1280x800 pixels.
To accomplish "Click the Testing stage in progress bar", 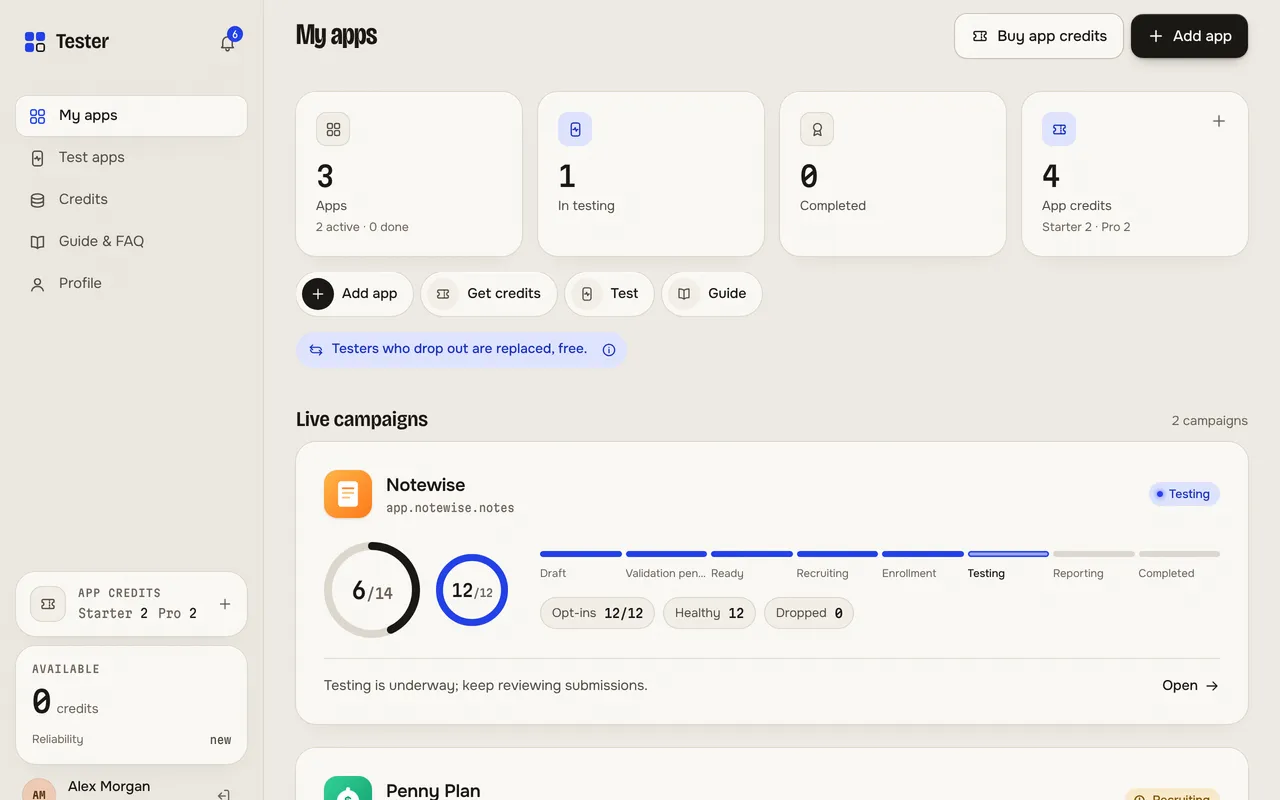I will pos(1008,566).
